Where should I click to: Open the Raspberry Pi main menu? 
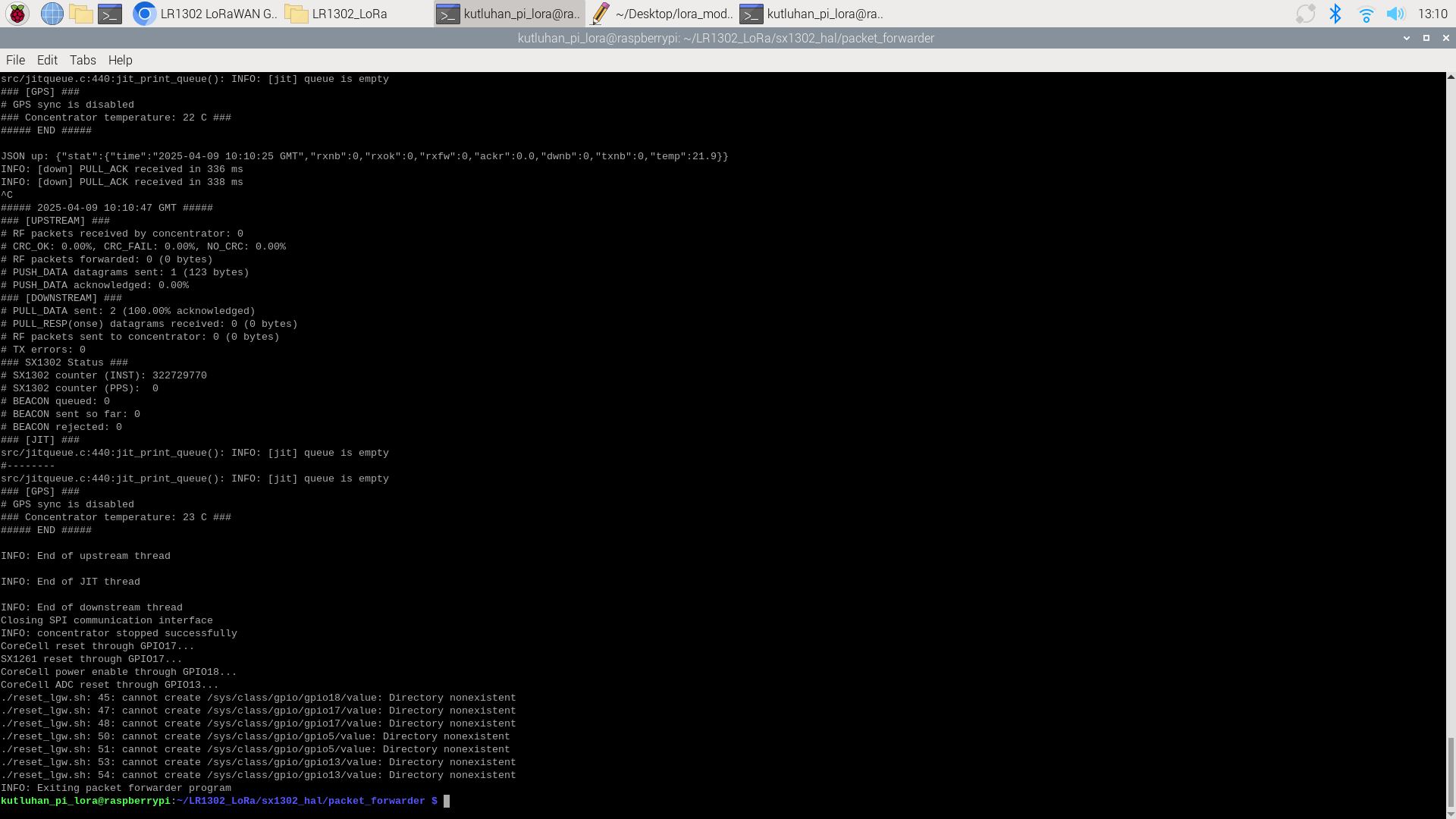17,14
